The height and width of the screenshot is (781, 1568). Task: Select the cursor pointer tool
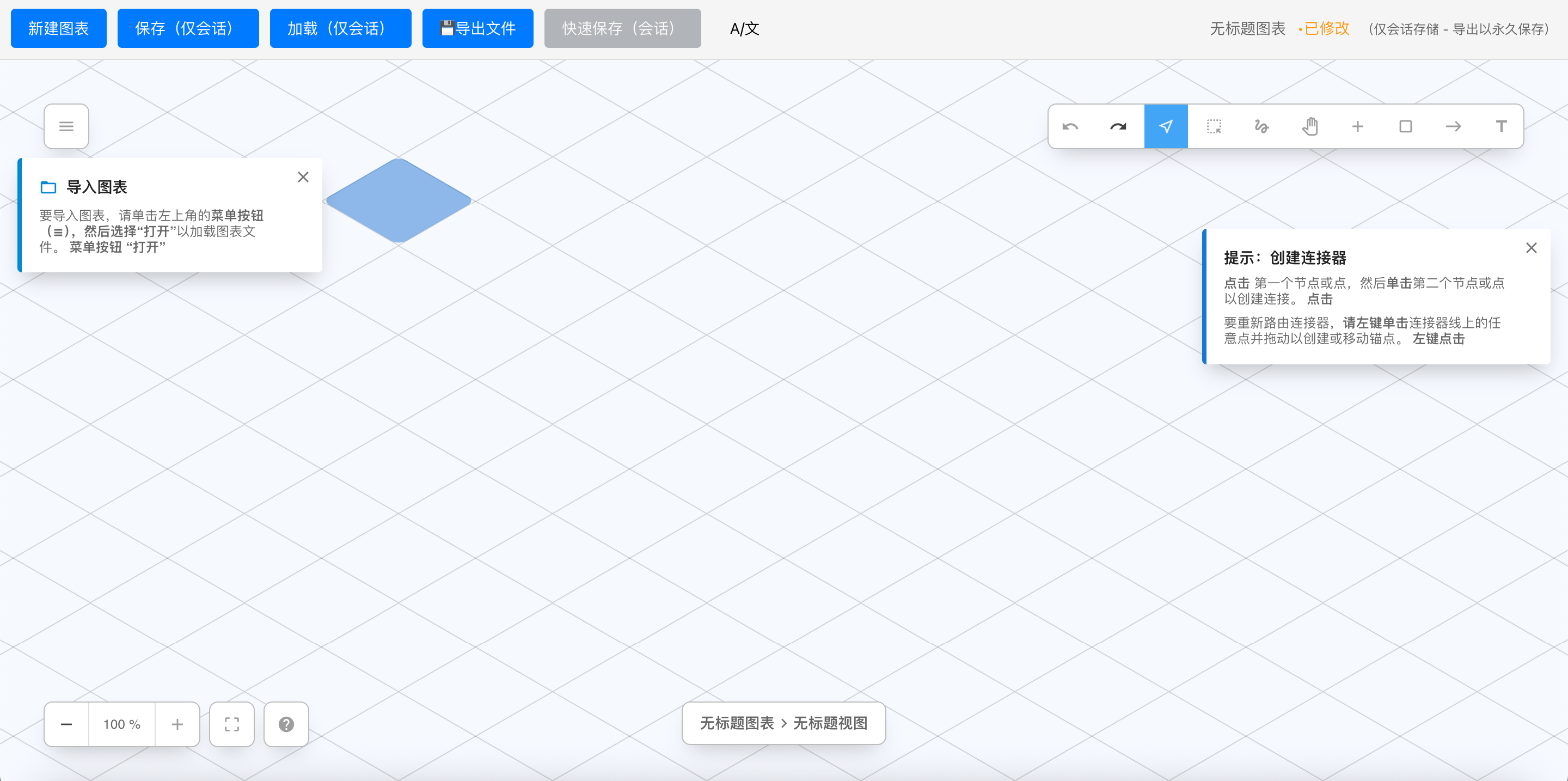(x=1166, y=126)
